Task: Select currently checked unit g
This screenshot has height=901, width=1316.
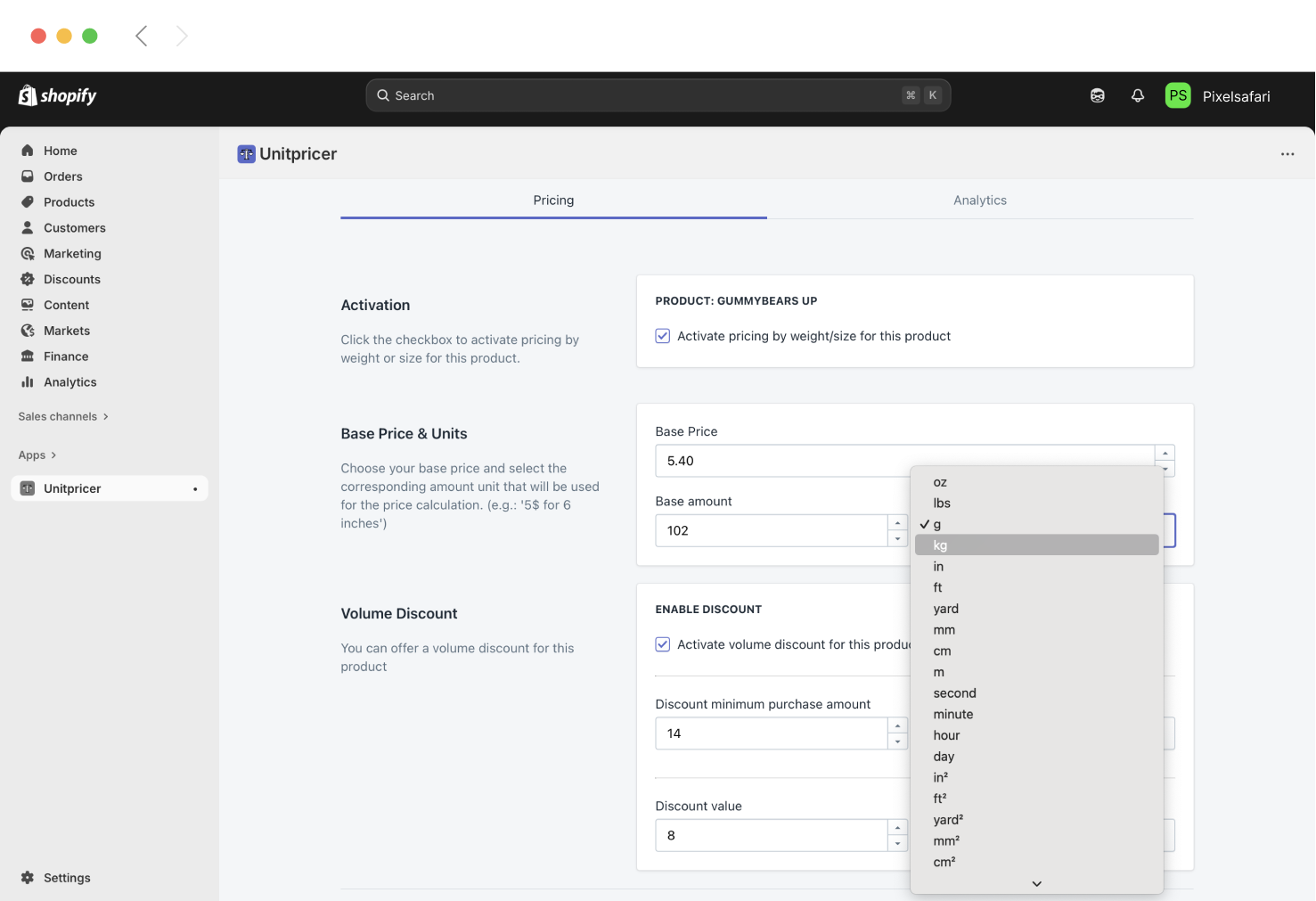Action: click(936, 524)
